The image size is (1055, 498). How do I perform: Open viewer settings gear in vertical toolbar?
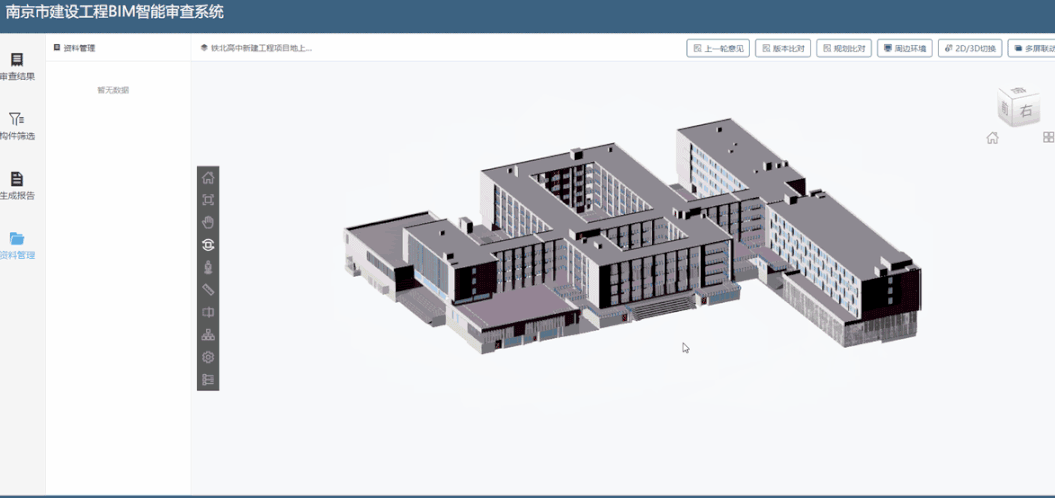click(x=208, y=357)
